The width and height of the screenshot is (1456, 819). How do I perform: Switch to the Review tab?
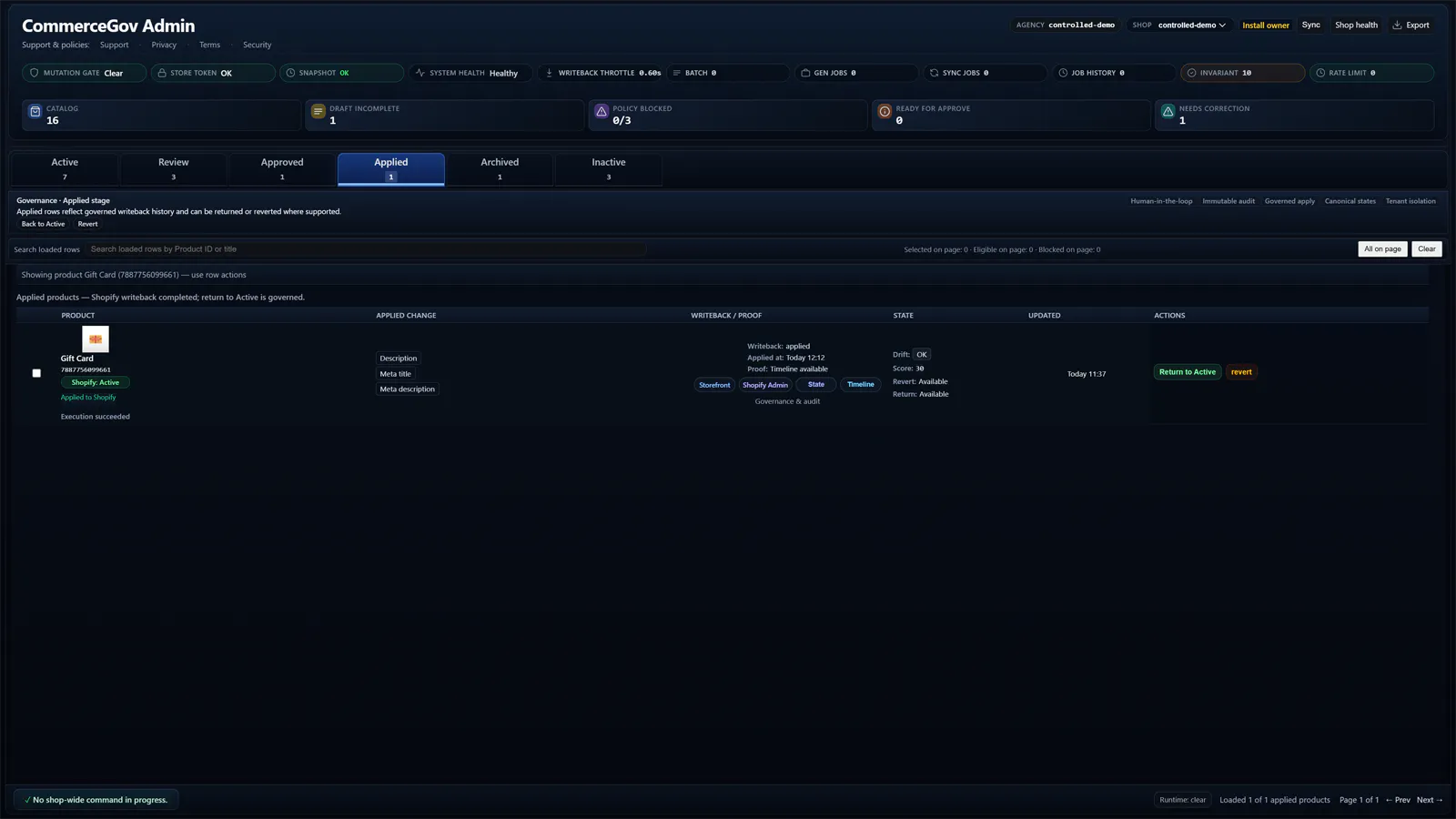point(173,169)
